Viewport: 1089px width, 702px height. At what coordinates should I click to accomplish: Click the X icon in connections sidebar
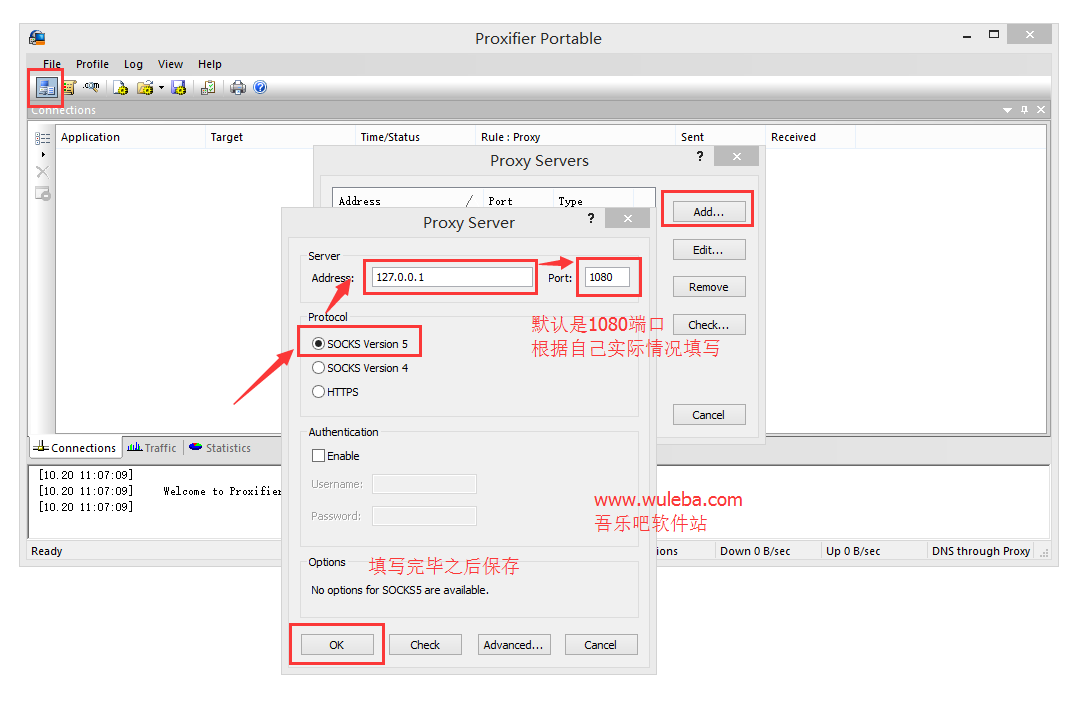coord(42,172)
